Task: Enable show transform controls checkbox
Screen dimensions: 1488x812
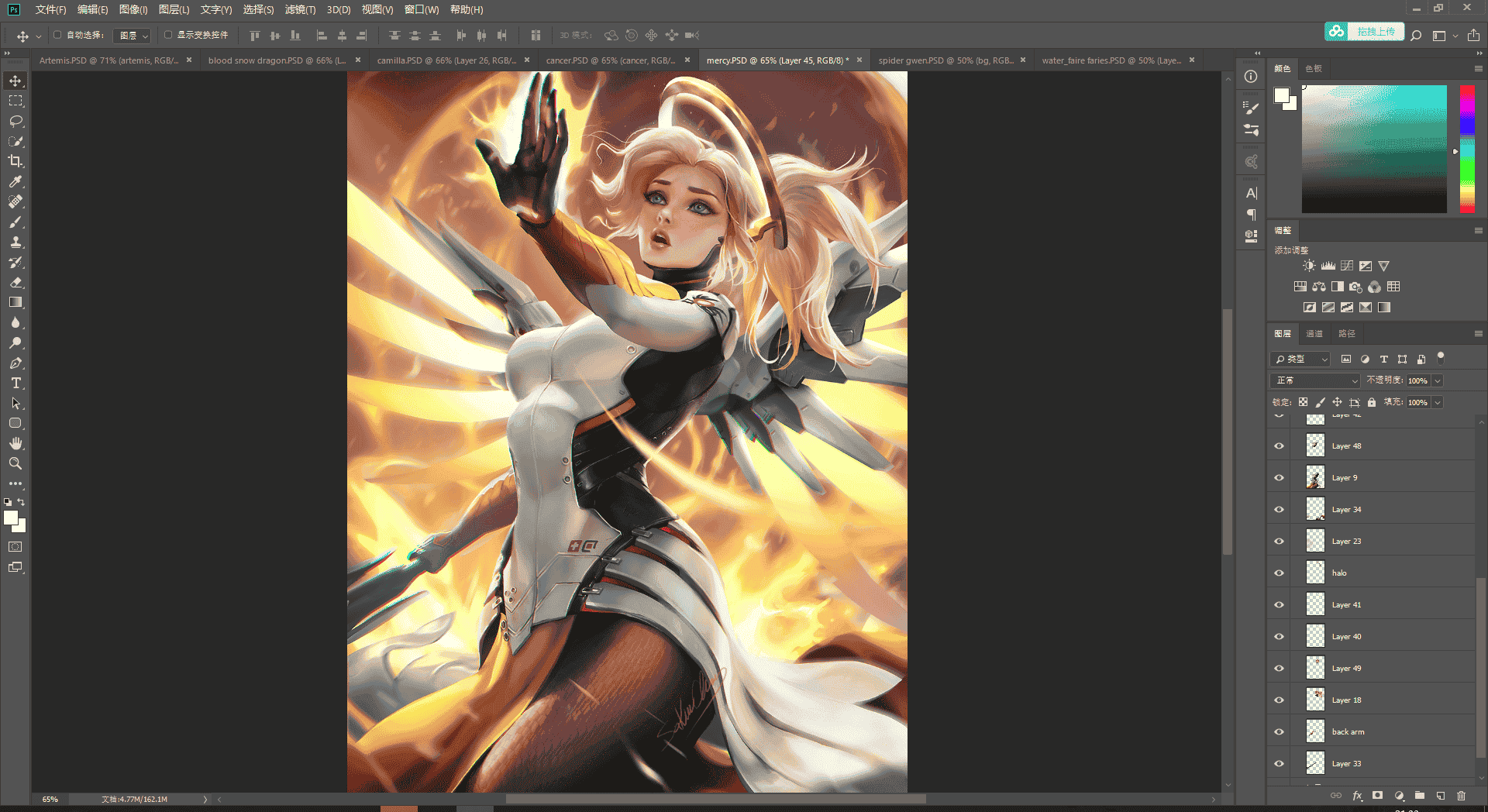Action: (x=168, y=35)
